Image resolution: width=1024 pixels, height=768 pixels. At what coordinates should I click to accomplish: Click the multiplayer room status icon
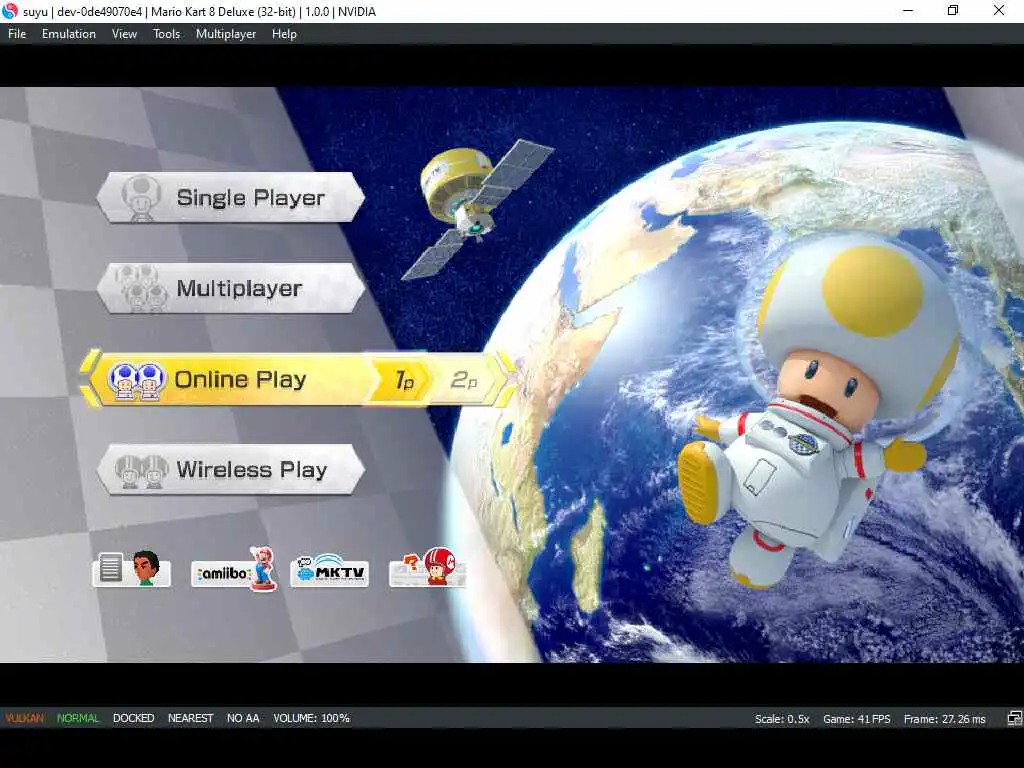[1014, 718]
